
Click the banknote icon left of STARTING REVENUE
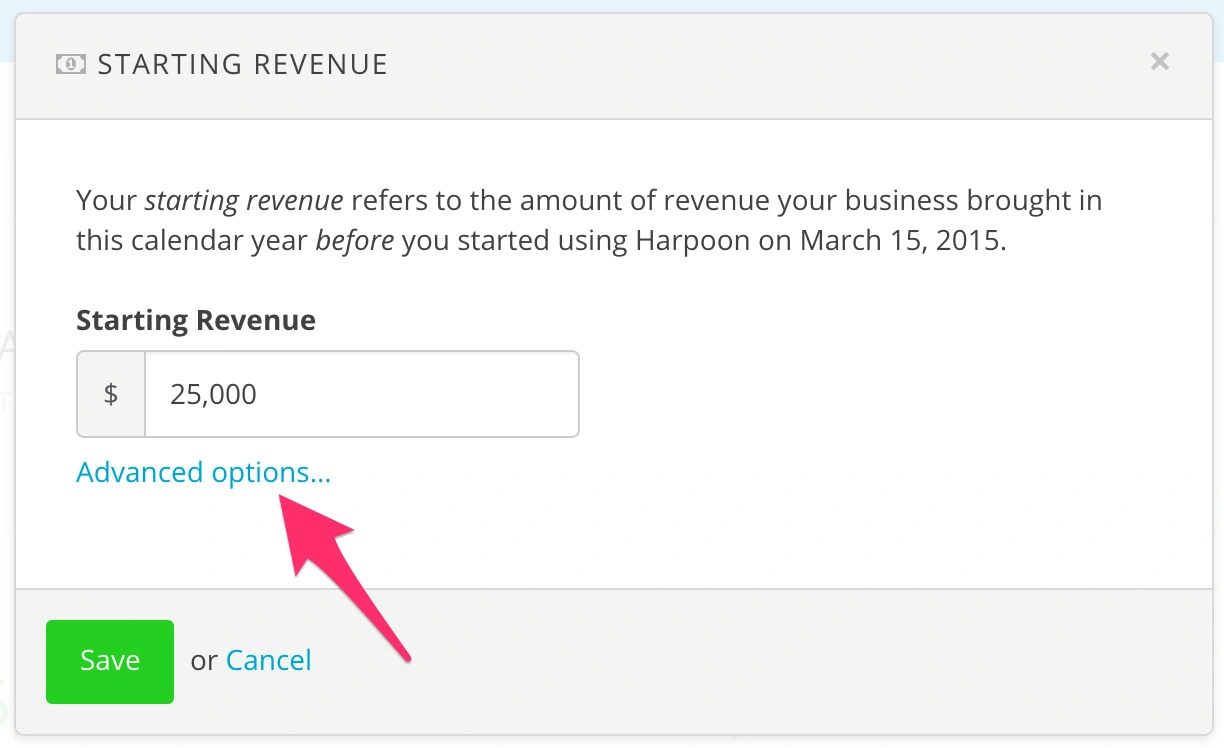point(68,63)
